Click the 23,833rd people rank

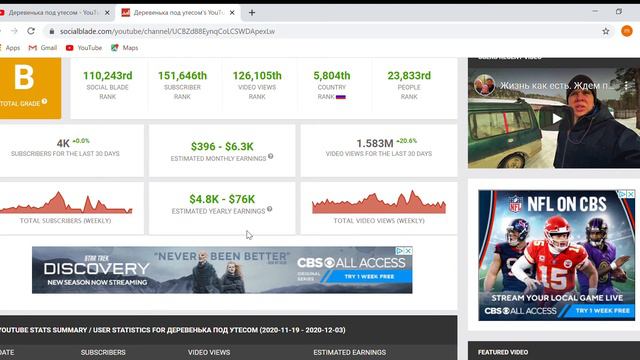tap(409, 76)
